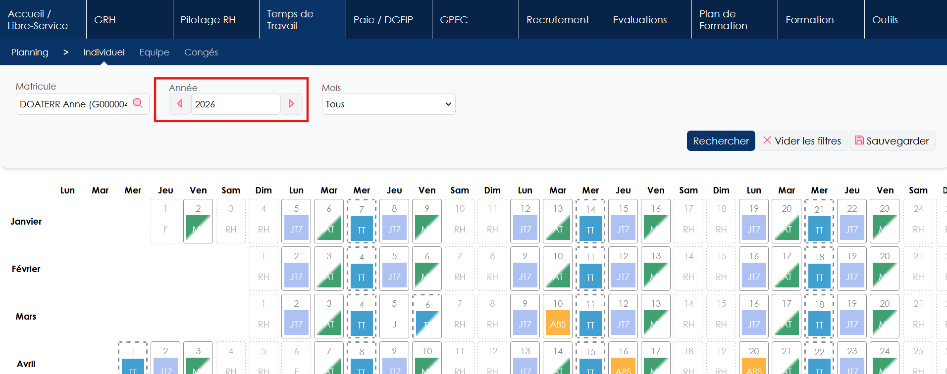The image size is (947, 374).
Task: Open the Formation menu
Action: pos(821,19)
